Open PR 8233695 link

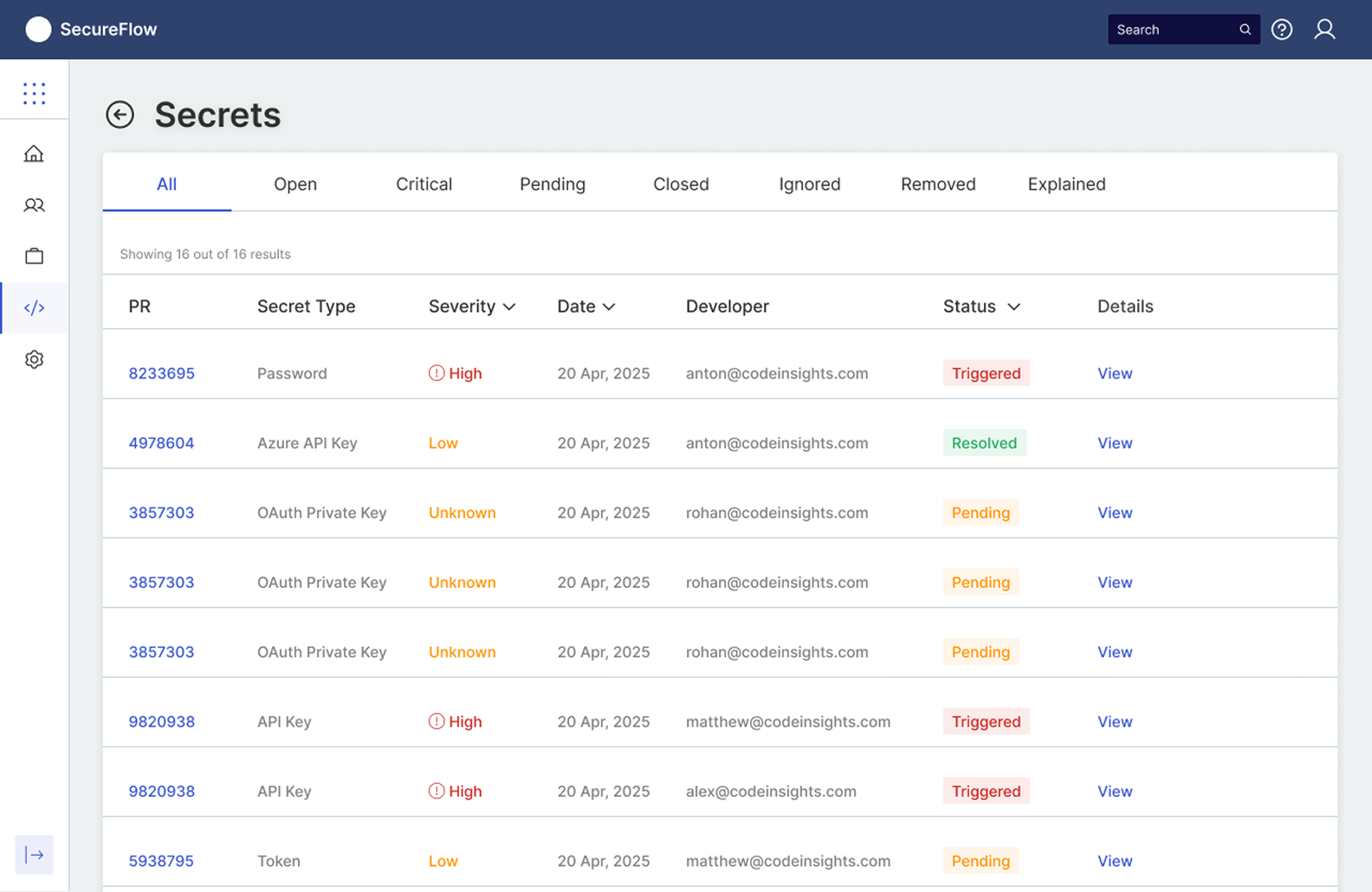[x=162, y=373]
